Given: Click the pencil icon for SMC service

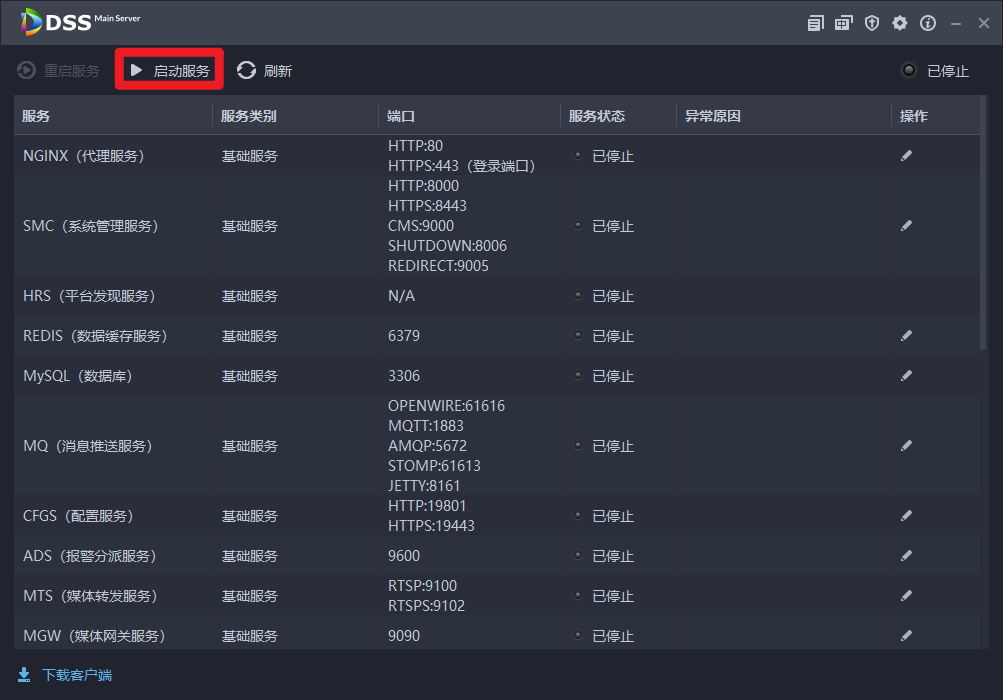Looking at the screenshot, I should click(906, 226).
